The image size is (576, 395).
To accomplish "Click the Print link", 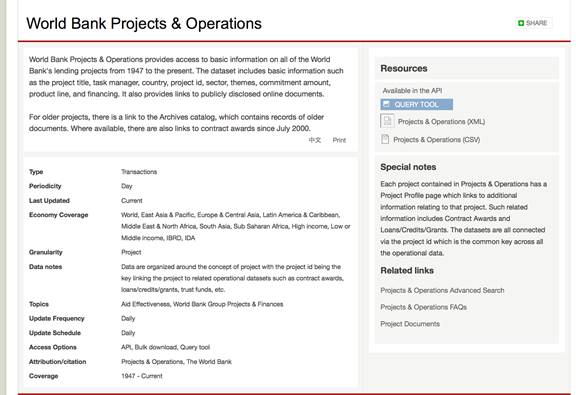I will (339, 140).
